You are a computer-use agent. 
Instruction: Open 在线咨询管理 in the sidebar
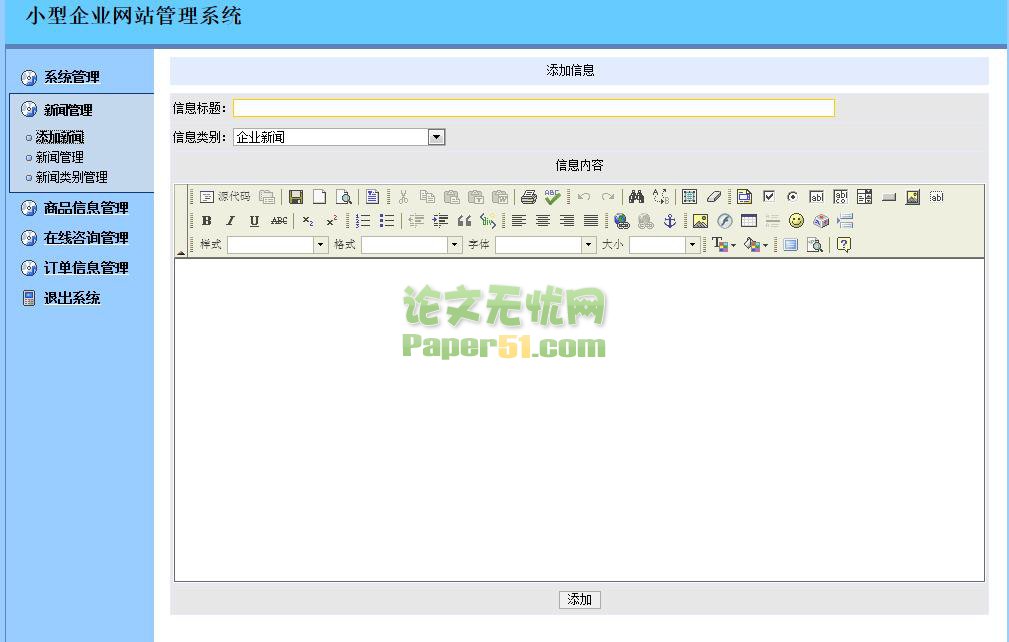click(x=86, y=238)
